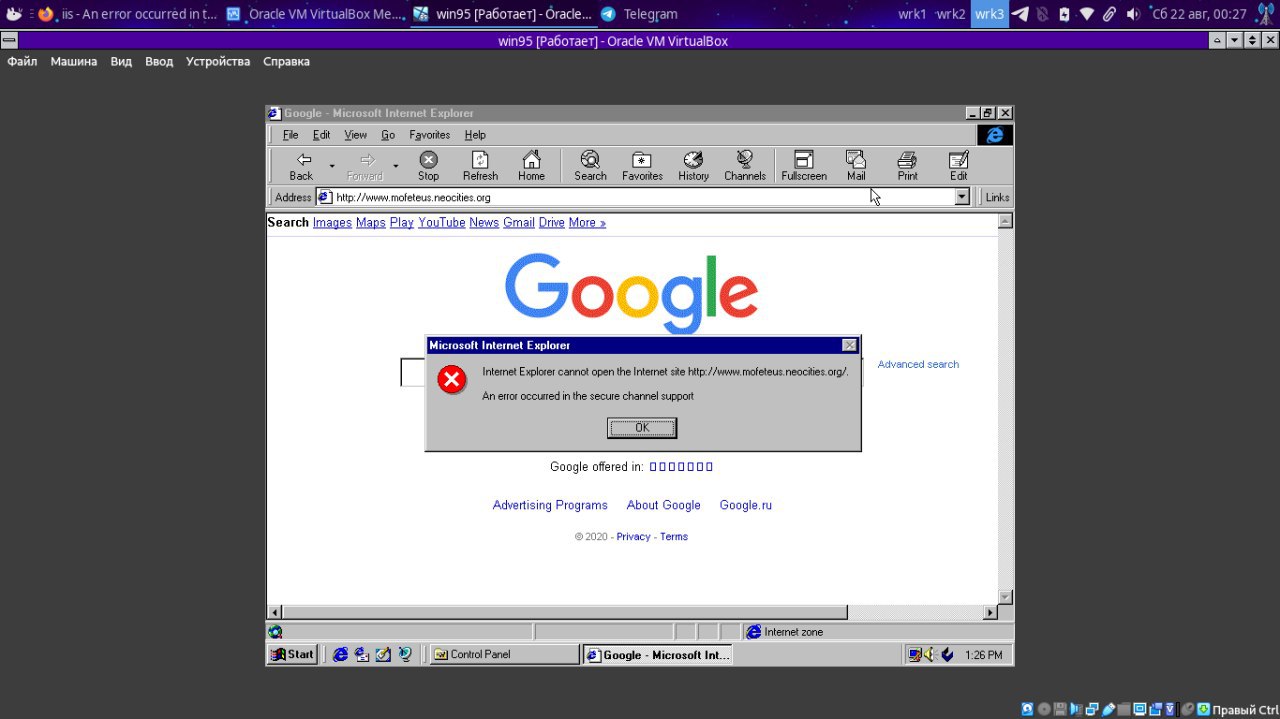Launch Outlook Express from quick launch
This screenshot has width=1280, height=719.
pos(361,655)
